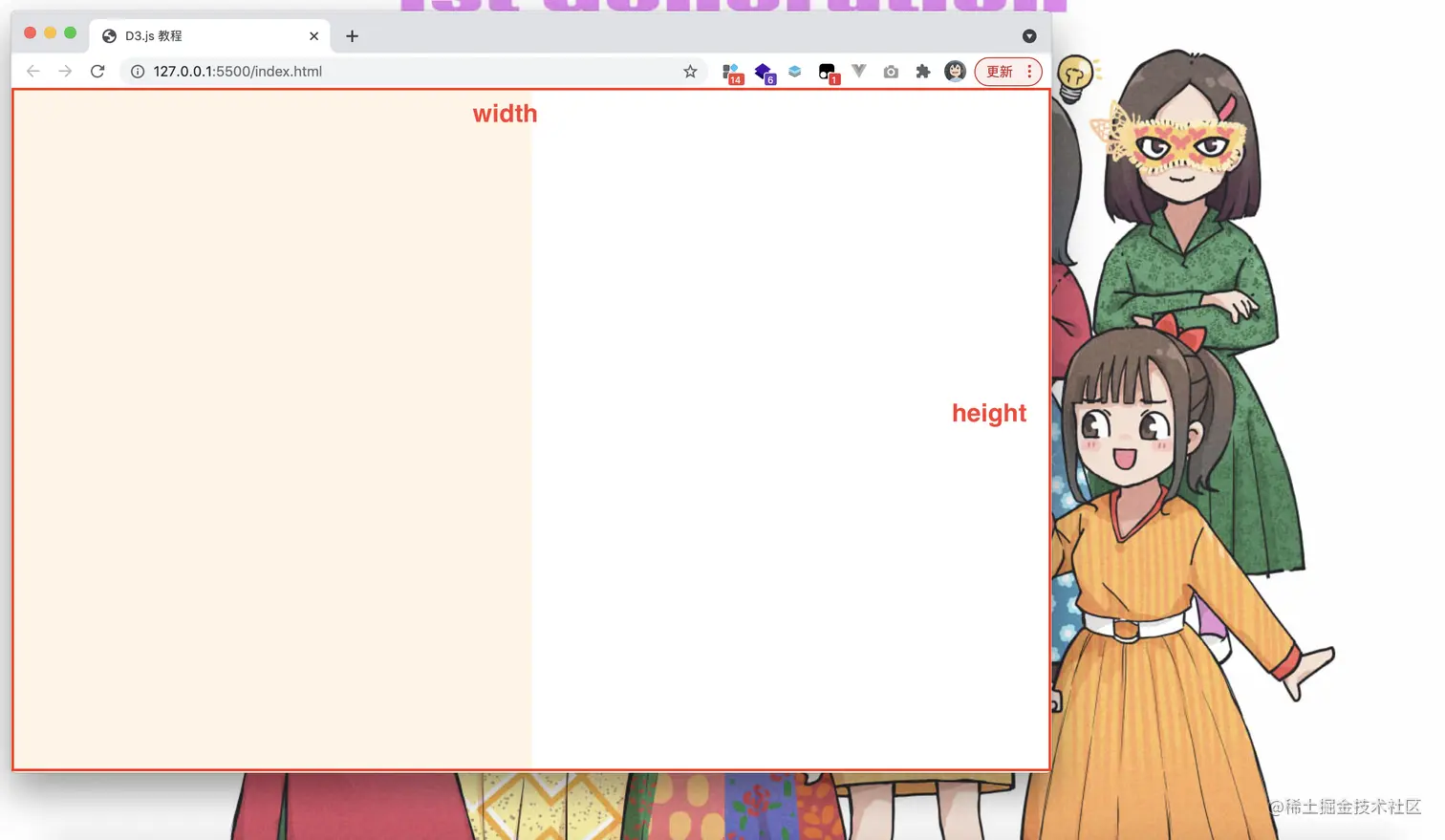Open the camera screenshot extension
The height and width of the screenshot is (840, 1445).
click(x=891, y=72)
